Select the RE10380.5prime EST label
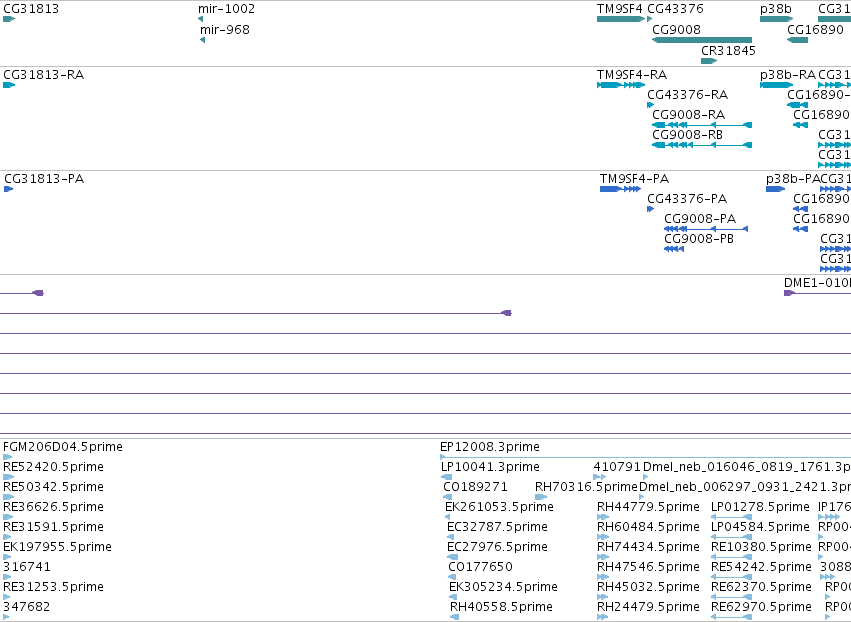Viewport: 851px width, 622px height. coord(761,547)
